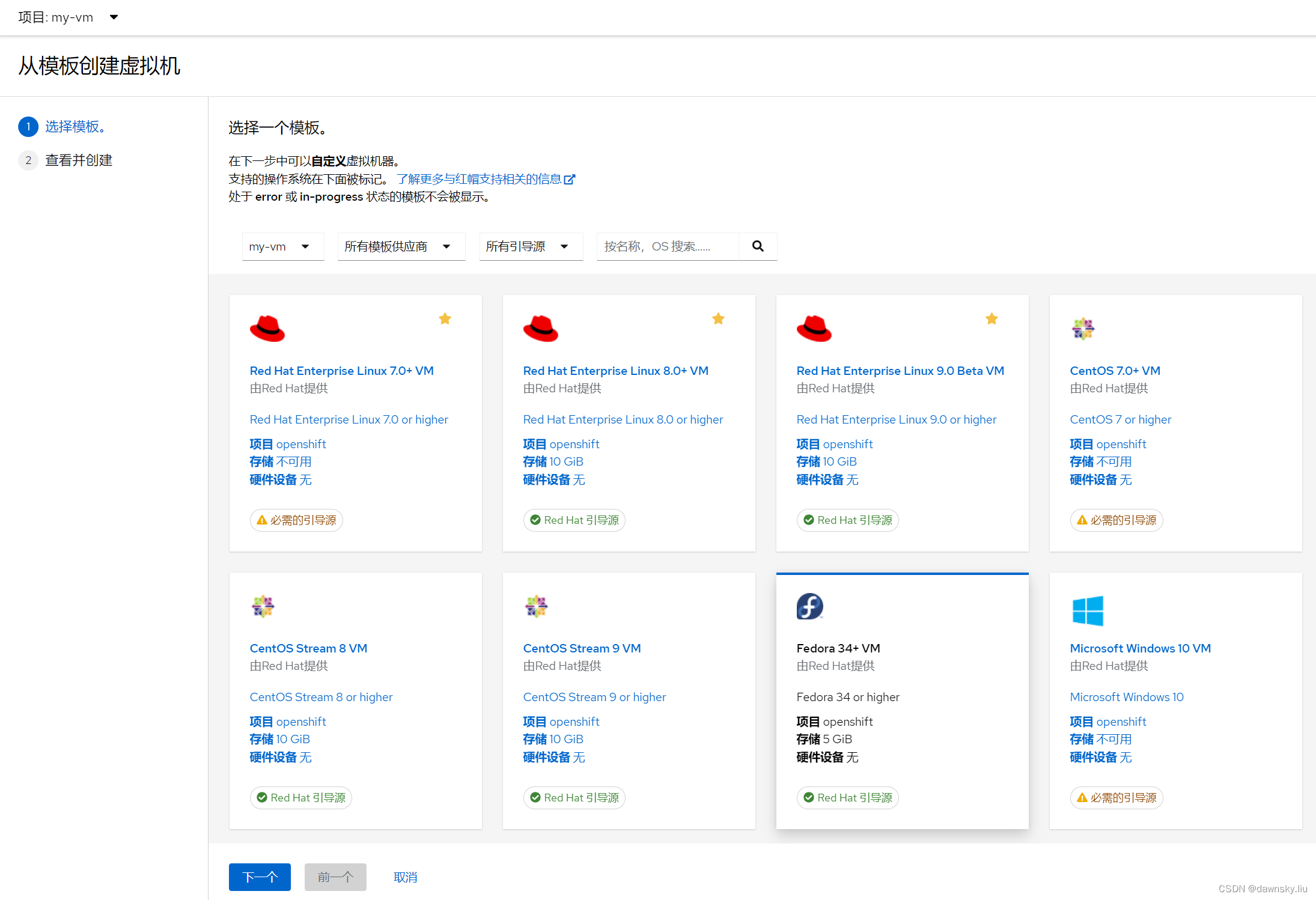Click the 按名称 OS 搜索 input field
1316x900 pixels.
pos(667,246)
